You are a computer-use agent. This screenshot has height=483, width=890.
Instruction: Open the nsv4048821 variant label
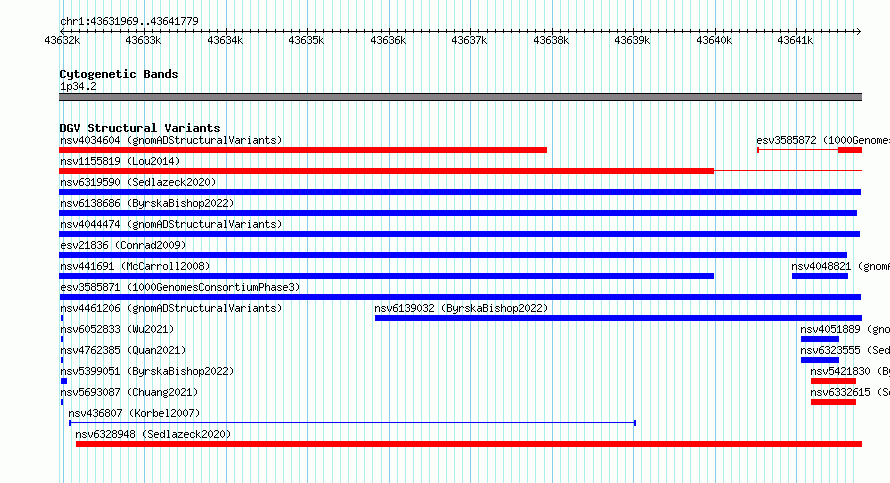841,266
